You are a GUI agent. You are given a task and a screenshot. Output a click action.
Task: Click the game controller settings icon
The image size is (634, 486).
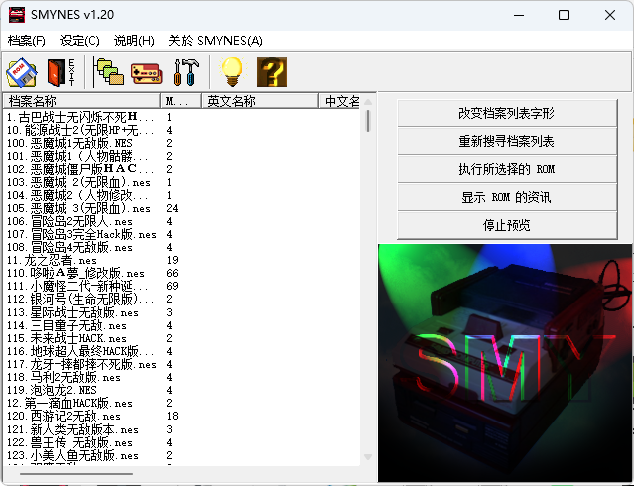pyautogui.click(x=146, y=72)
